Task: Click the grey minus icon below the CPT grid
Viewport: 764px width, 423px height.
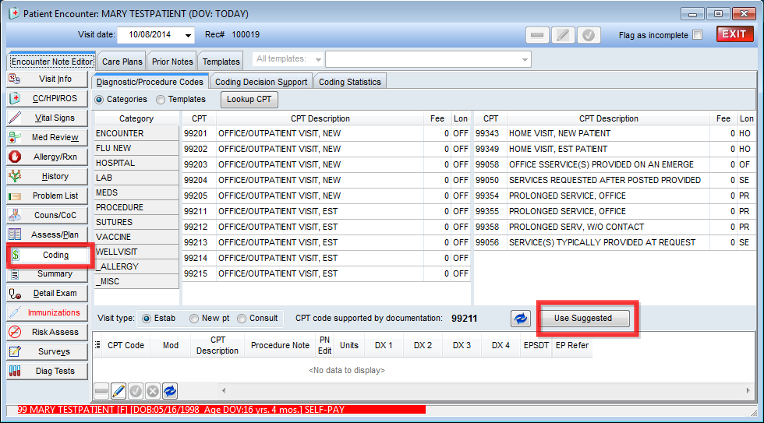Action: click(x=101, y=391)
